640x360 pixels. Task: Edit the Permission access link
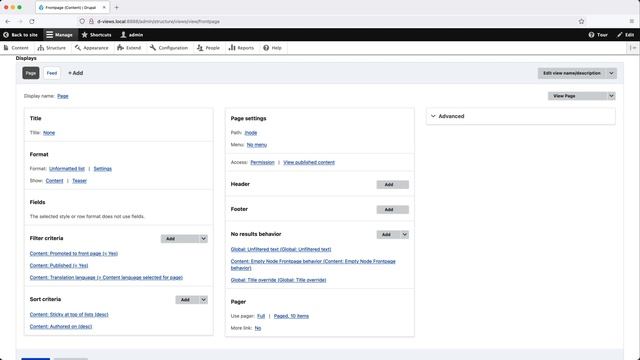(262, 162)
